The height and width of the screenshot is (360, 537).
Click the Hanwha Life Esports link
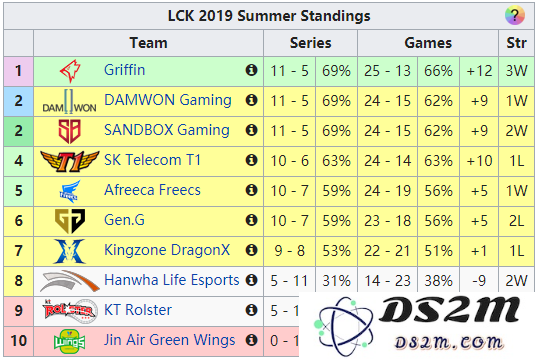click(172, 280)
